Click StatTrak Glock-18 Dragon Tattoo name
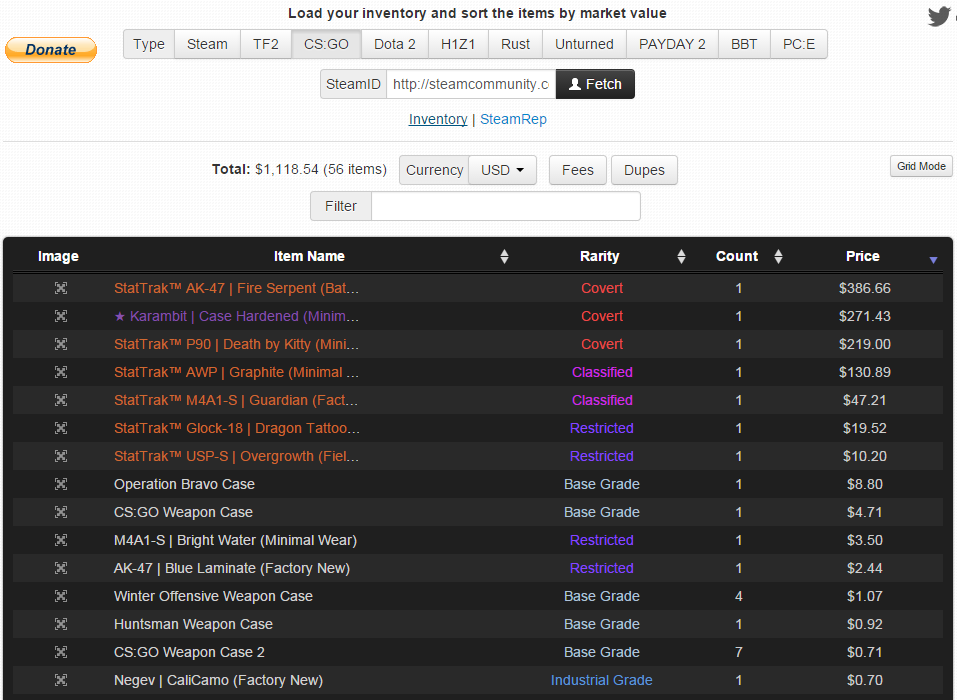The image size is (957, 700). pyautogui.click(x=236, y=428)
